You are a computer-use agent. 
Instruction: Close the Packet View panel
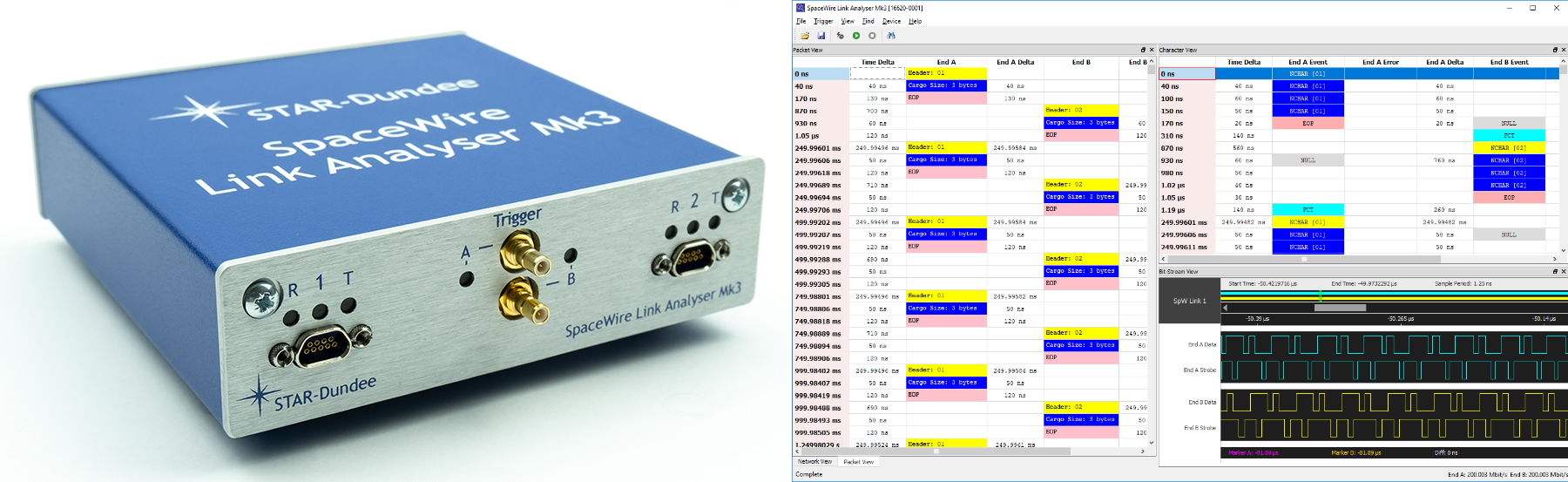point(1152,50)
